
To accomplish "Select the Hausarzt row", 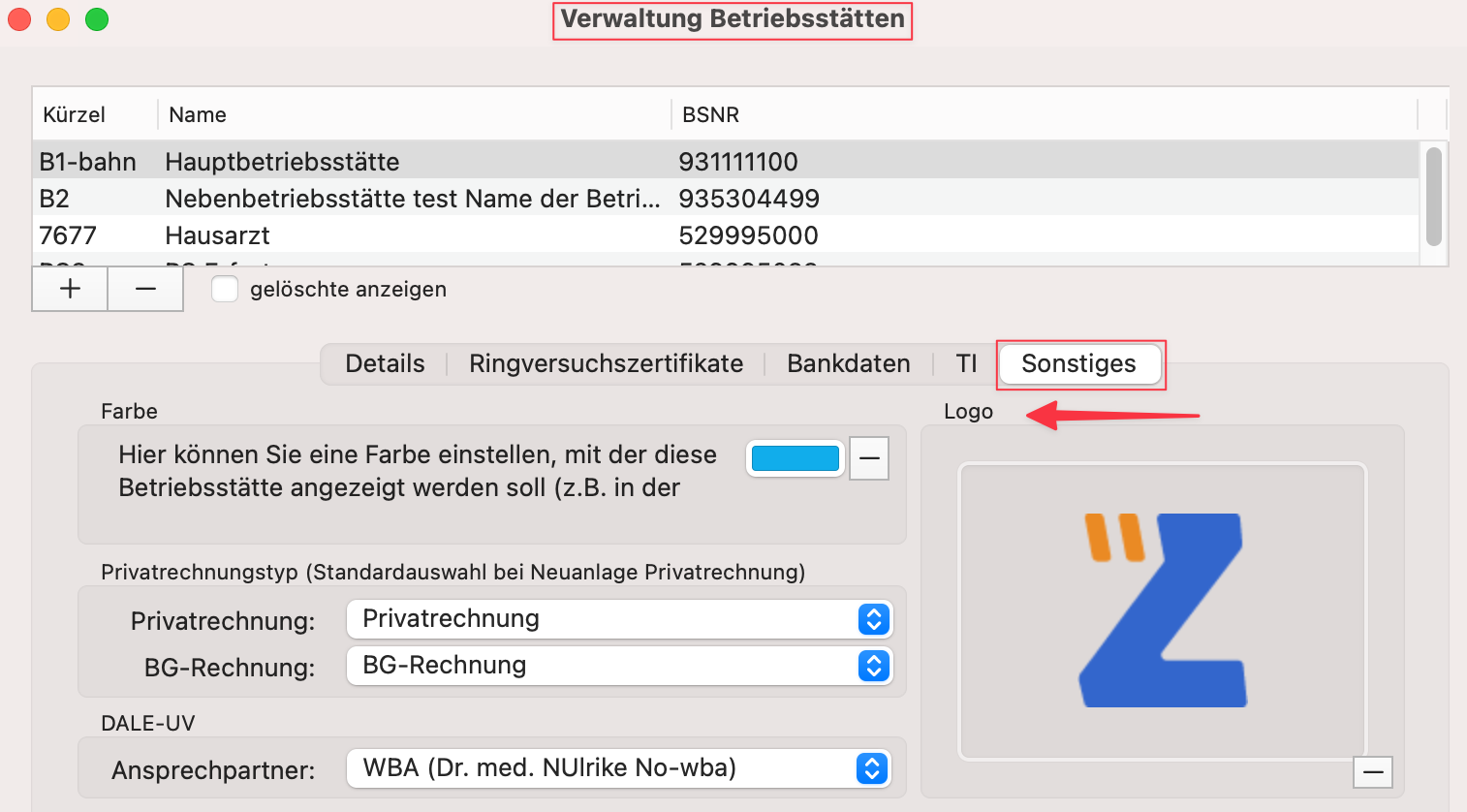I will click(726, 234).
